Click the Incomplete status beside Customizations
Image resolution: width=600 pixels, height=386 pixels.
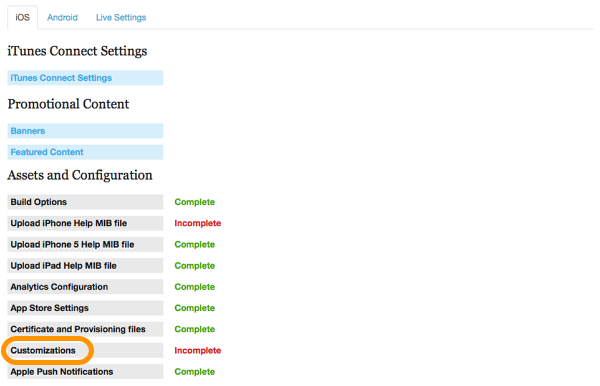coord(197,350)
